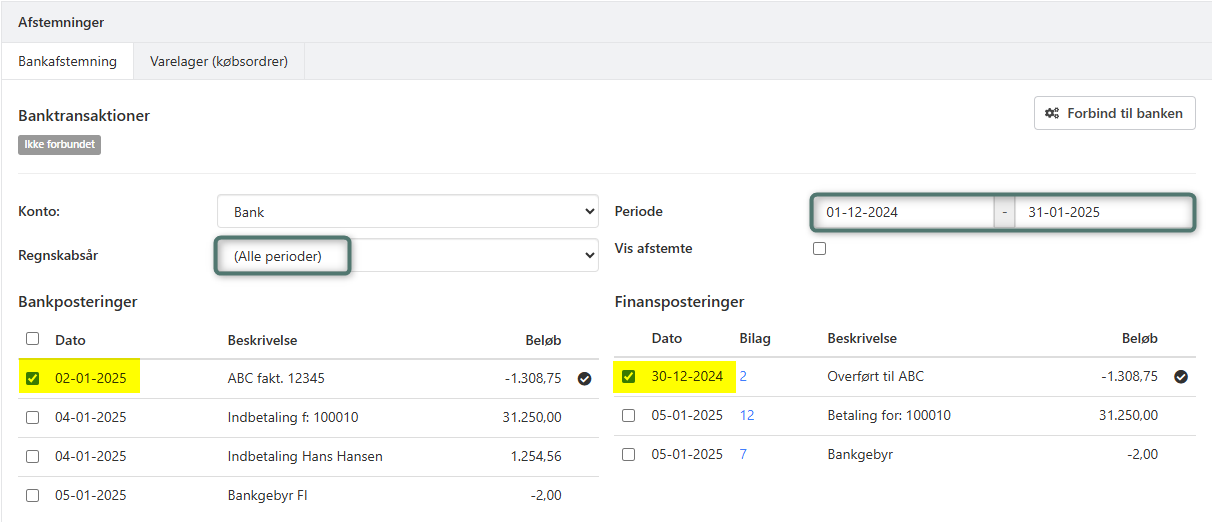This screenshot has height=522, width=1212.
Task: Expand the Regnskabsår dropdown
Action: (407, 256)
